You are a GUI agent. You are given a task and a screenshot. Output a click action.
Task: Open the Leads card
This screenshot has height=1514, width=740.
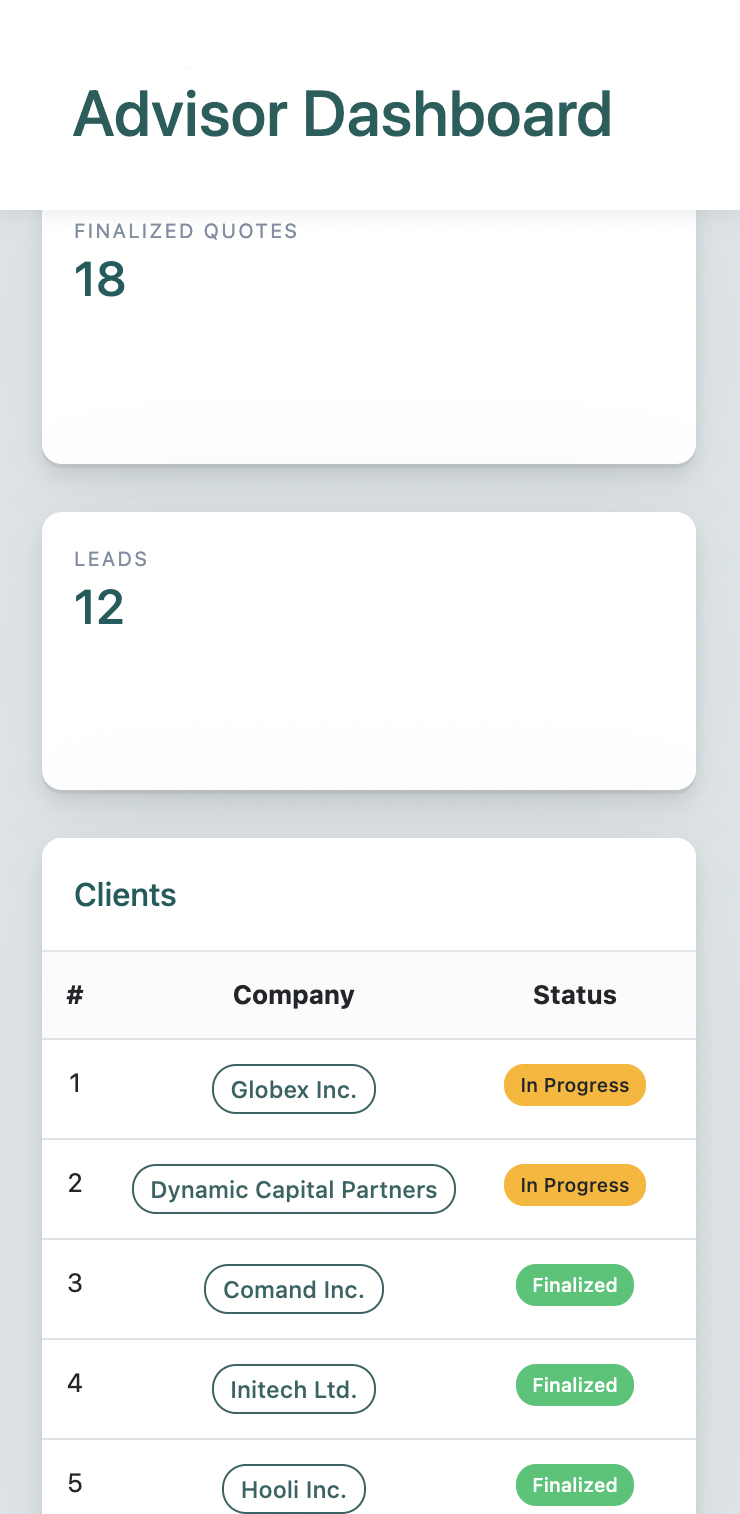point(368,650)
